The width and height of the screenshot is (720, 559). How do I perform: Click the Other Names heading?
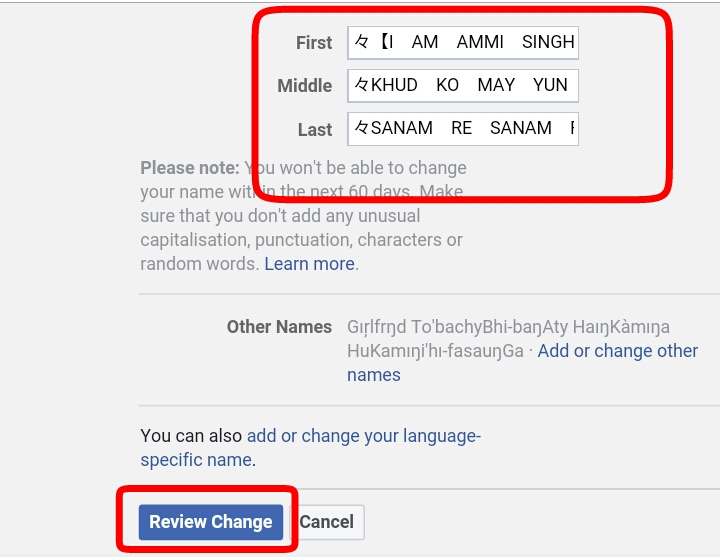279,327
